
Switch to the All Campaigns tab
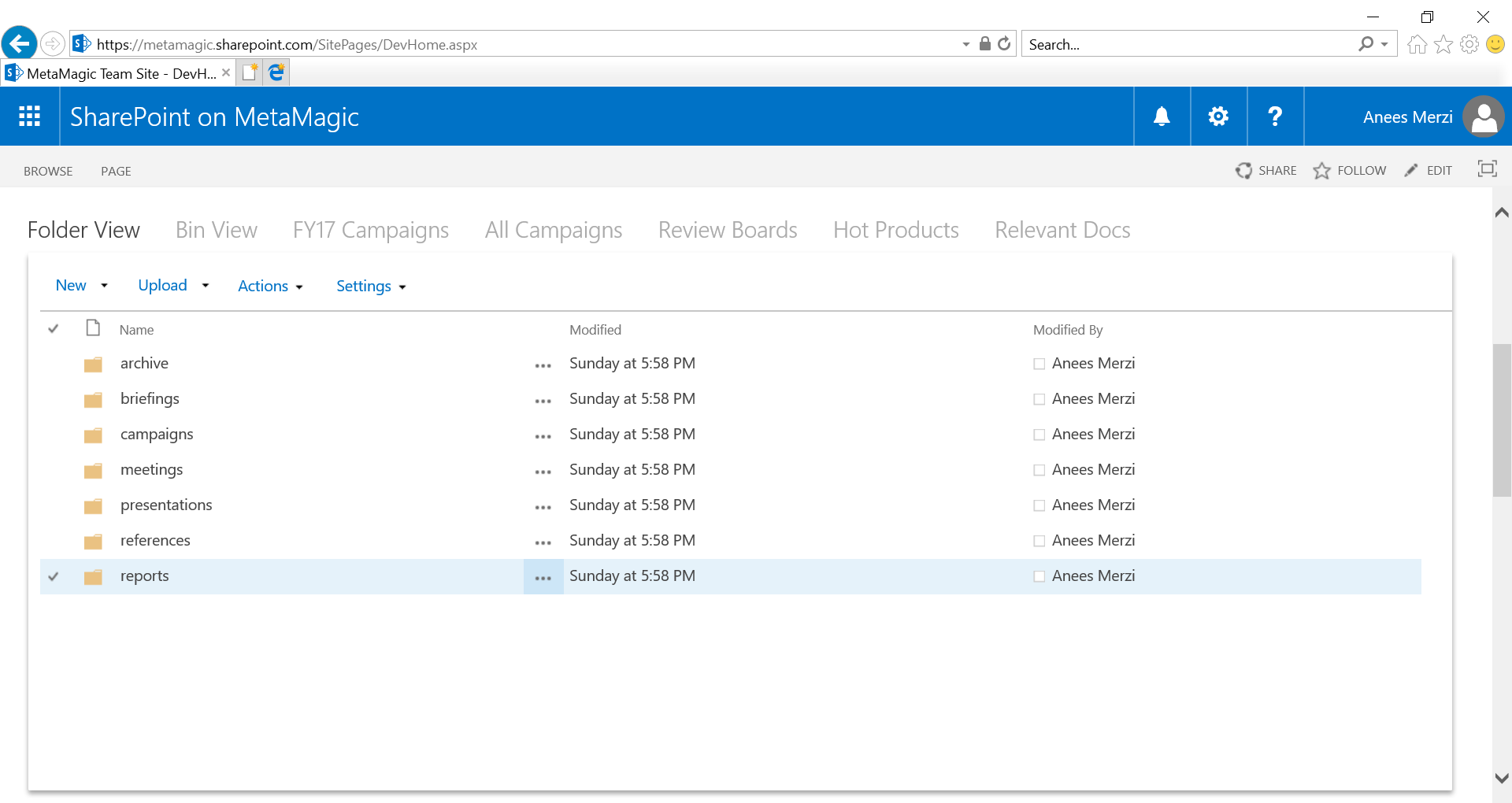tap(554, 230)
